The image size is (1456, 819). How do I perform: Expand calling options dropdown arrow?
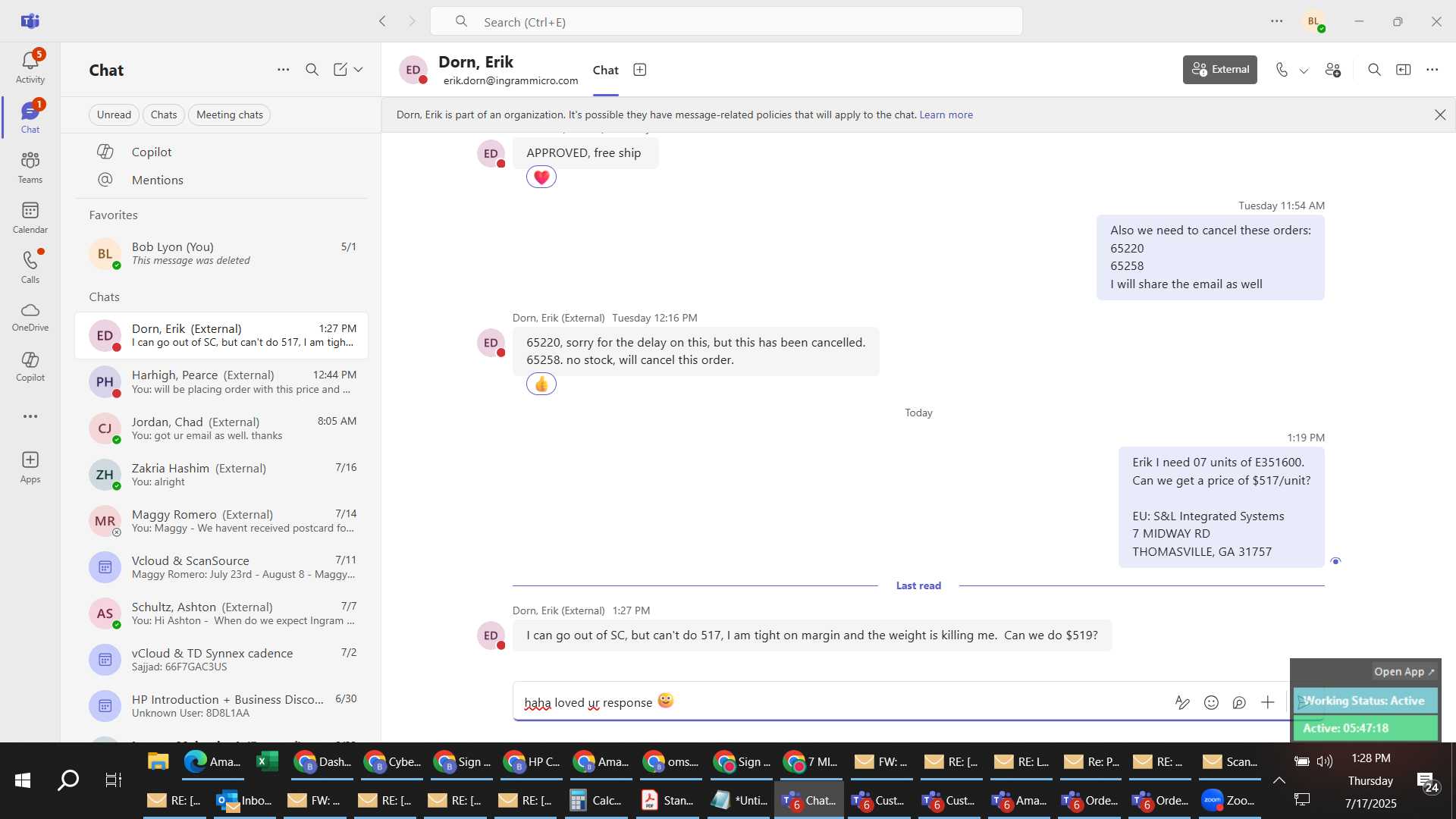pyautogui.click(x=1304, y=71)
